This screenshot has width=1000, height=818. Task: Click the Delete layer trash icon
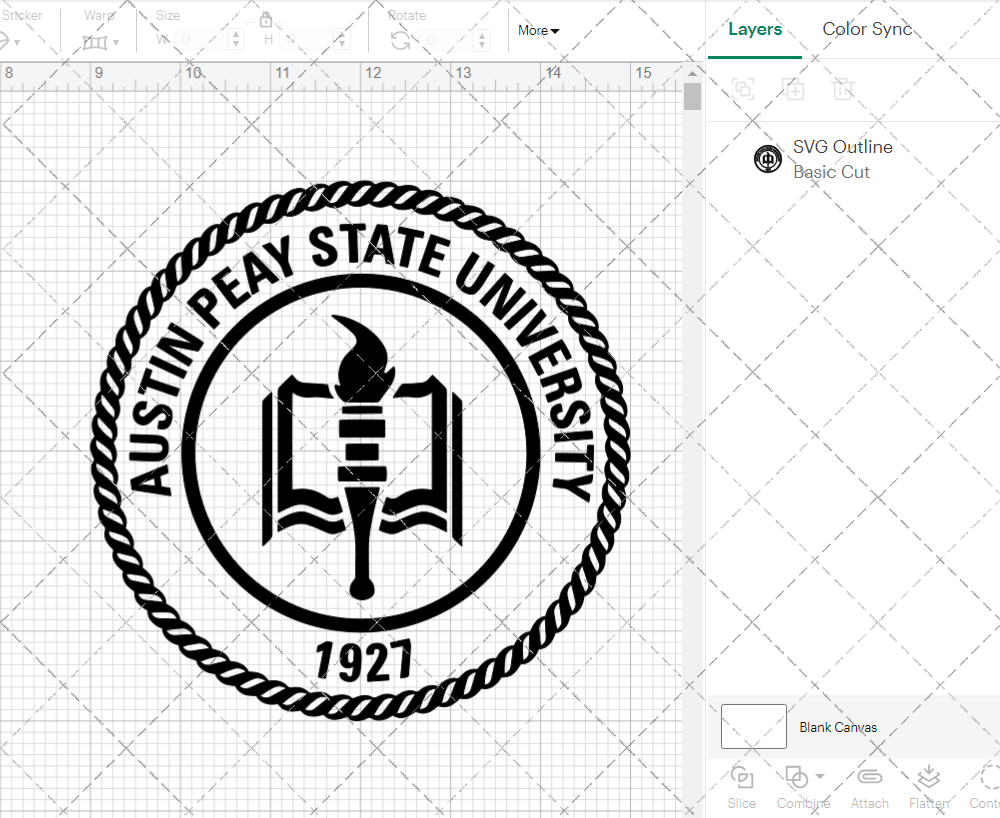coord(843,90)
